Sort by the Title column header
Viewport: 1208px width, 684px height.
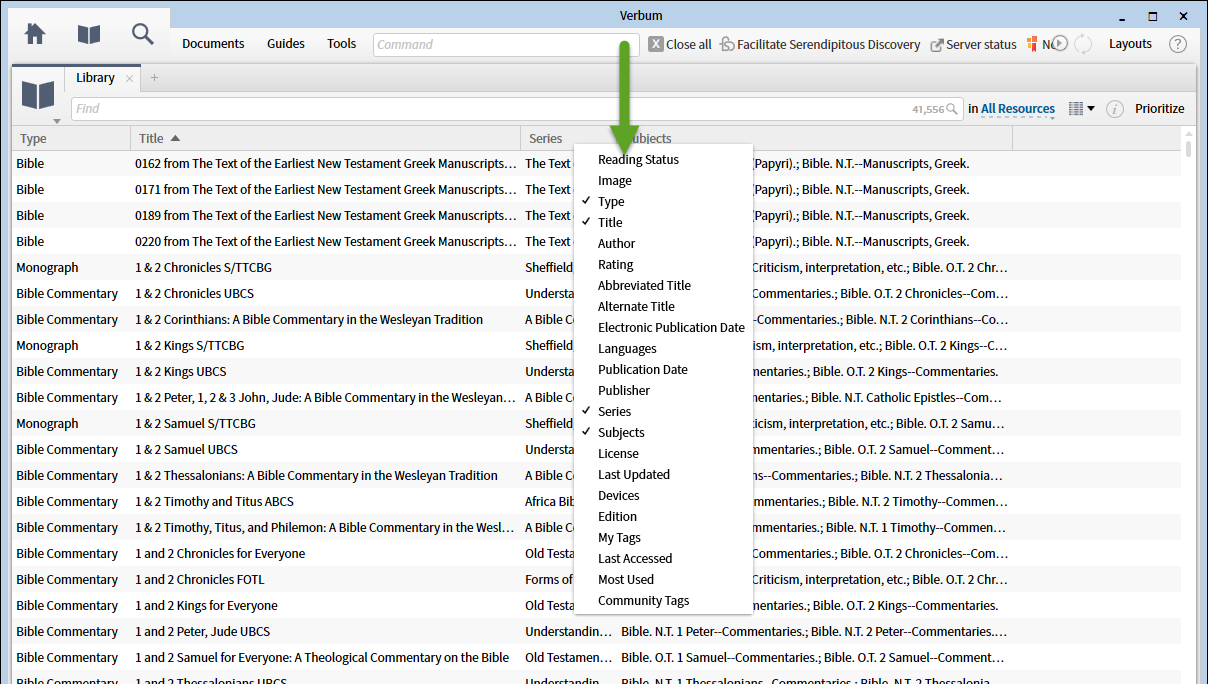(325, 138)
